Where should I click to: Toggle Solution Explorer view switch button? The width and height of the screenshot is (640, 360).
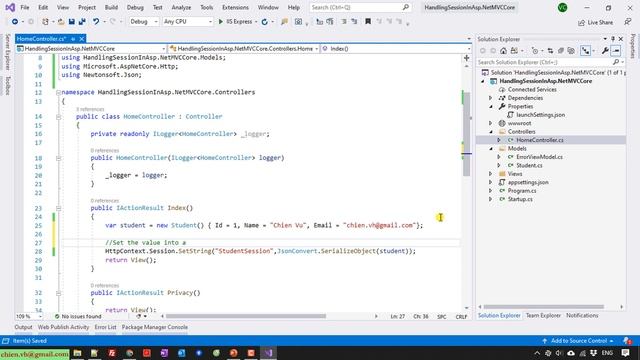[x=514, y=51]
